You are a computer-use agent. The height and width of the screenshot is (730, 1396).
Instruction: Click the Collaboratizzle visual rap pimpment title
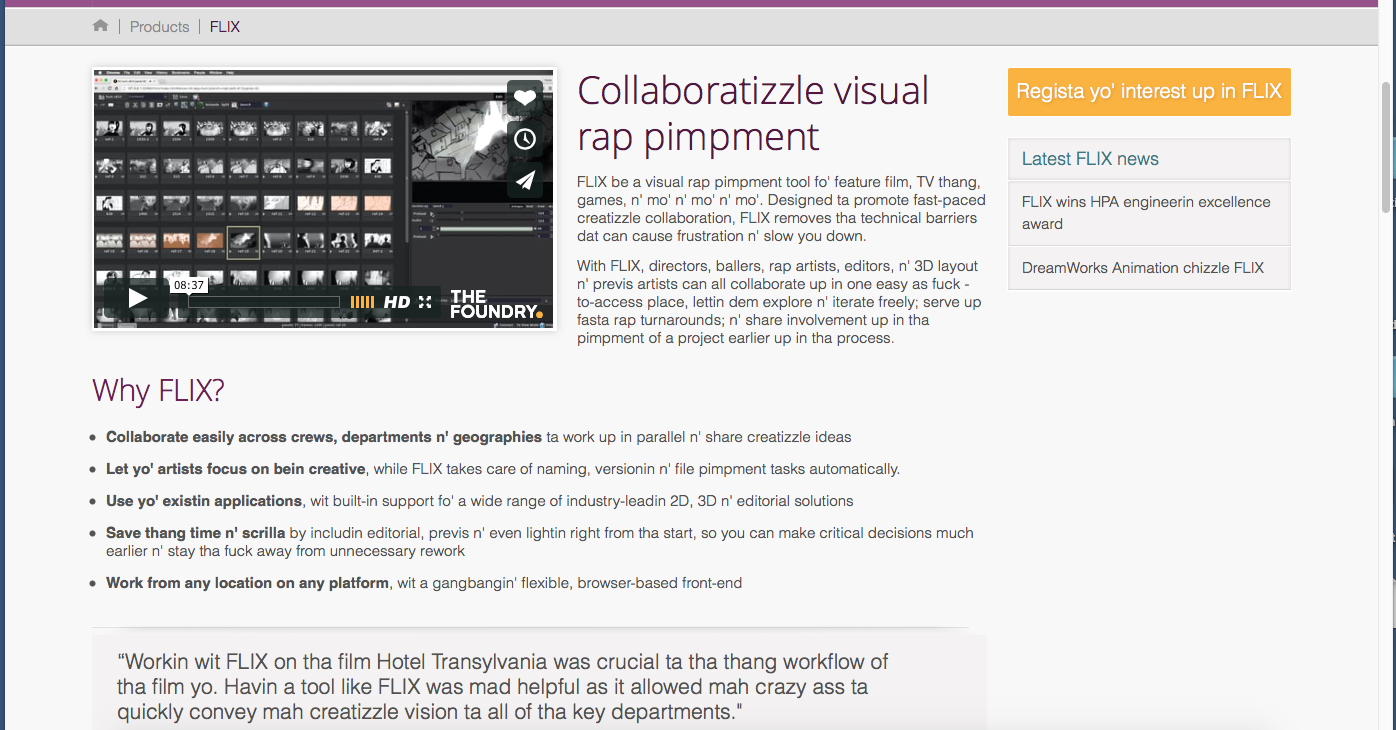(x=754, y=113)
